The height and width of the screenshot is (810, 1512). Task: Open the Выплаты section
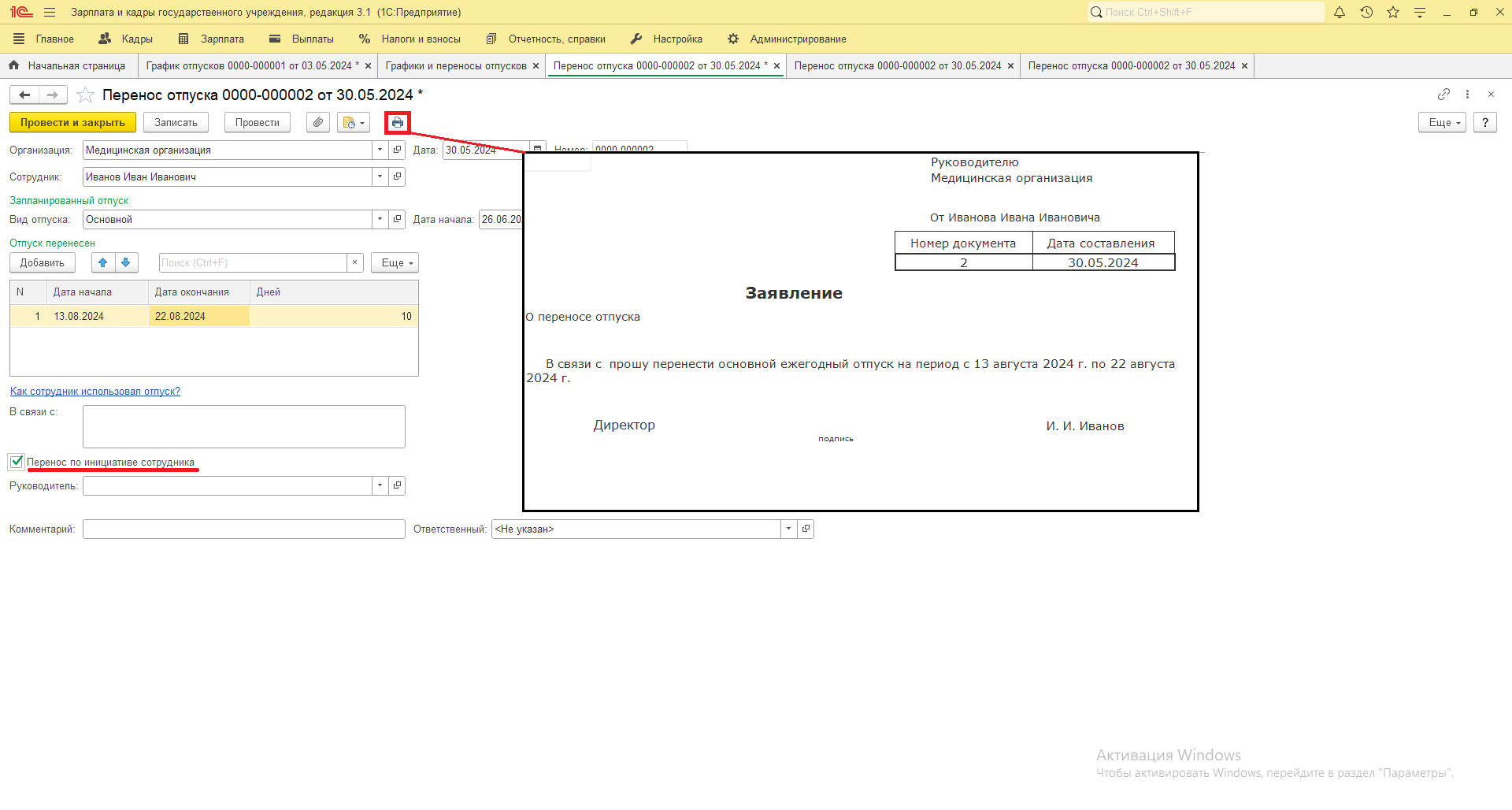click(x=302, y=39)
